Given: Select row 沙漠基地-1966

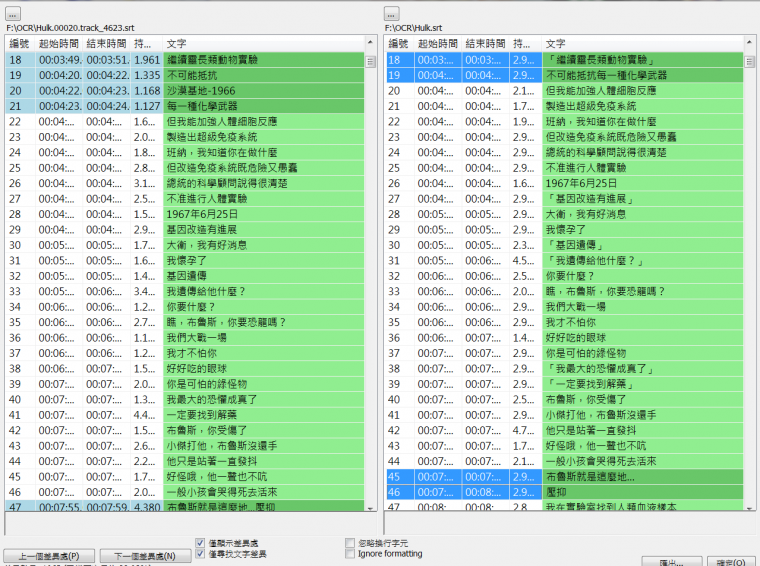Looking at the screenshot, I should click(185, 91).
